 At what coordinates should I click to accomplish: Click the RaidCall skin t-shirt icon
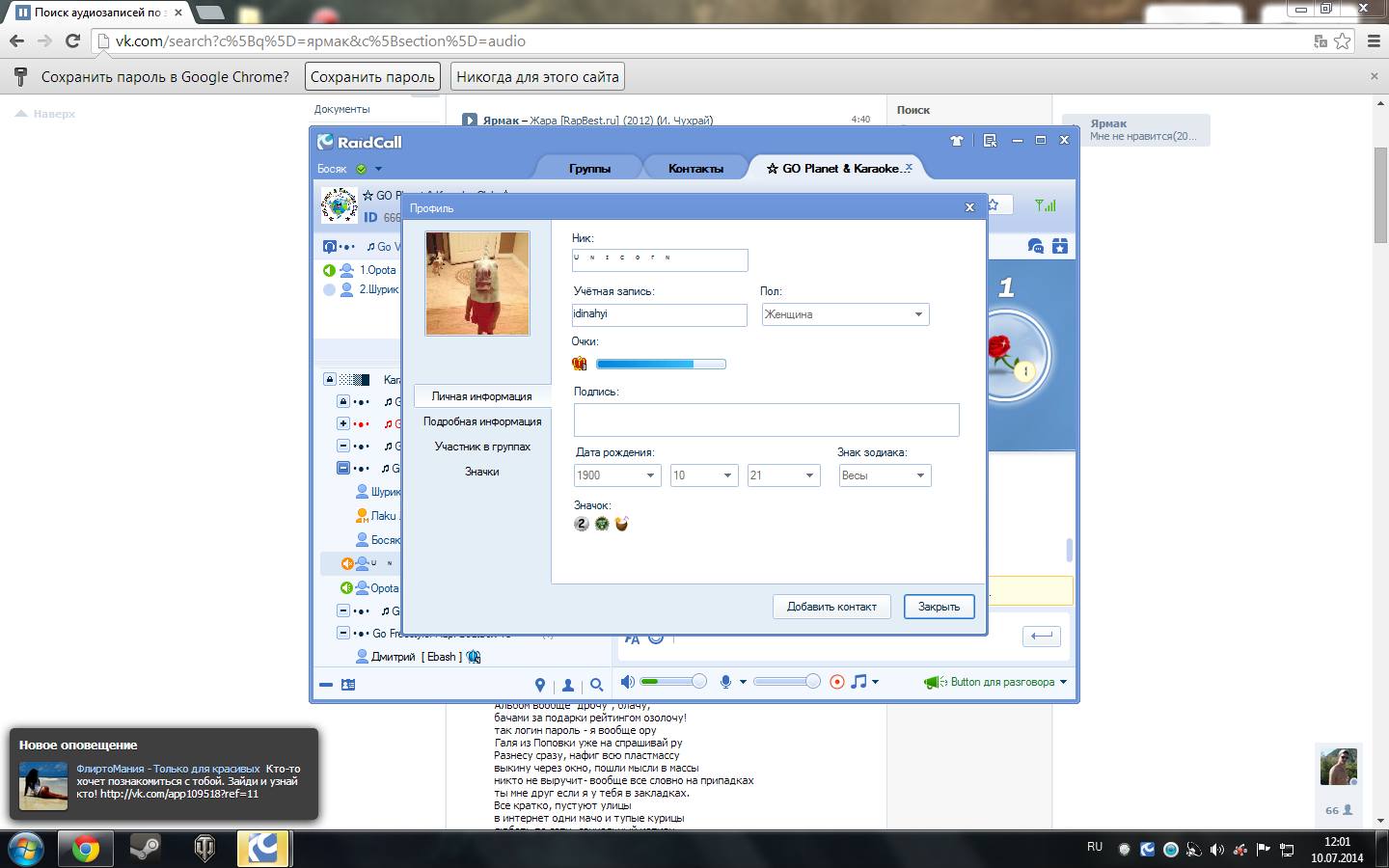(957, 141)
